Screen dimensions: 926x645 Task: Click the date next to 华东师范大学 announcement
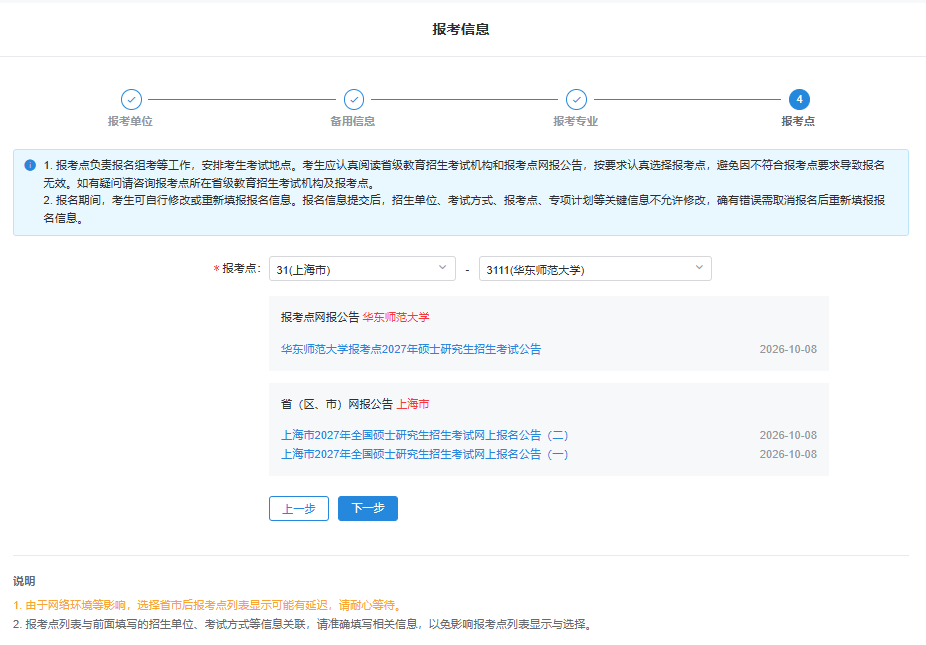pyautogui.click(x=788, y=349)
